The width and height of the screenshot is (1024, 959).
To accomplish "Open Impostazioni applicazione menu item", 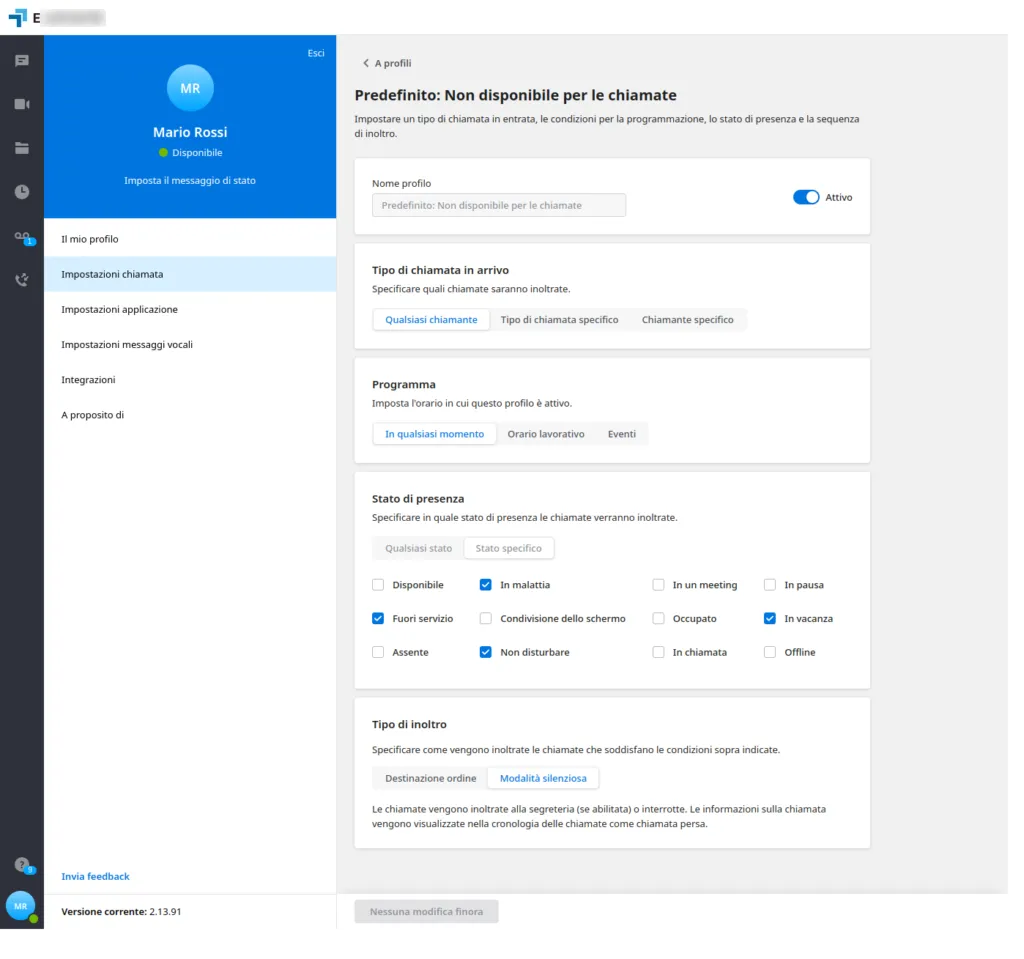I will [190, 310].
